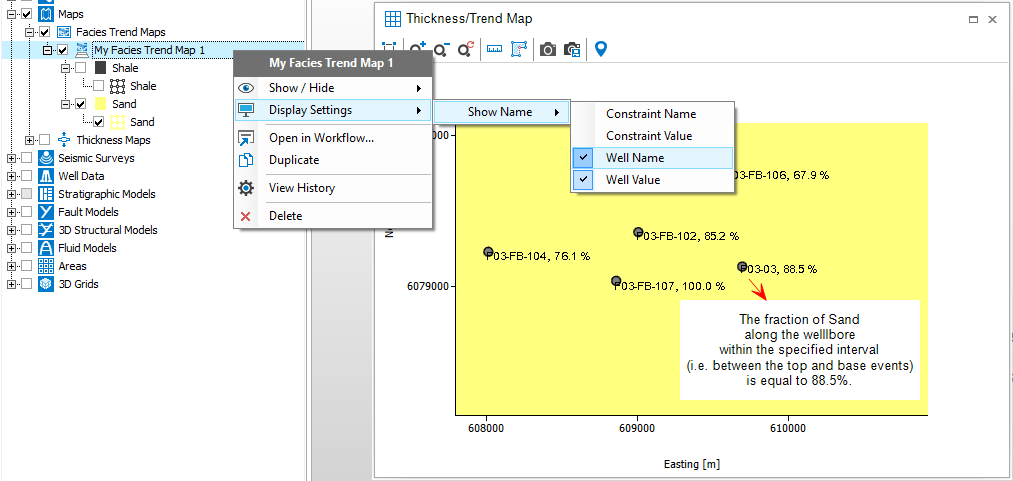Screen dimensions: 1013x481
Task: Click Open in Workflow... menu entry
Action: [x=321, y=138]
